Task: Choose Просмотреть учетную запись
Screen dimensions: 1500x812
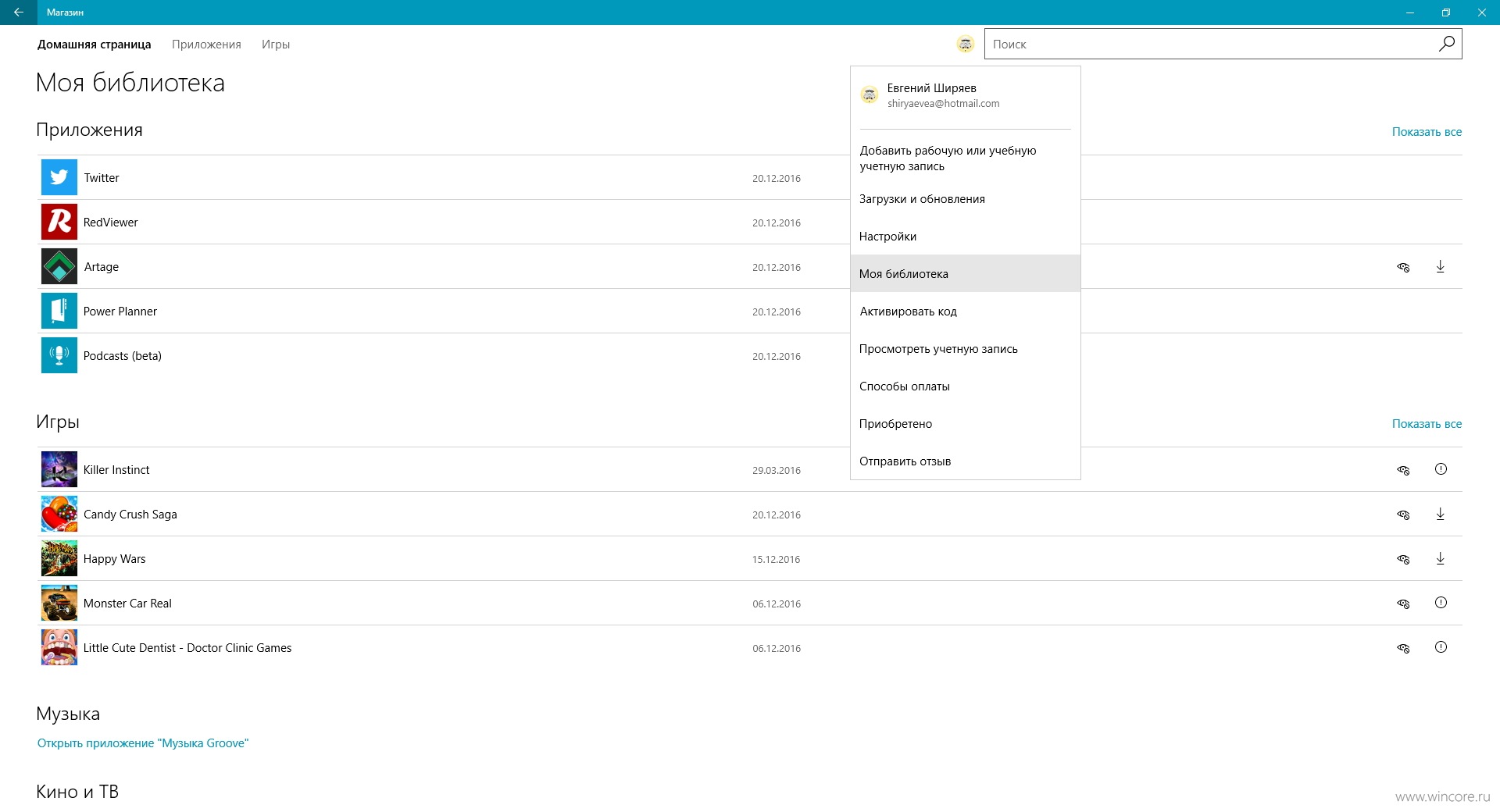Action: click(966, 349)
